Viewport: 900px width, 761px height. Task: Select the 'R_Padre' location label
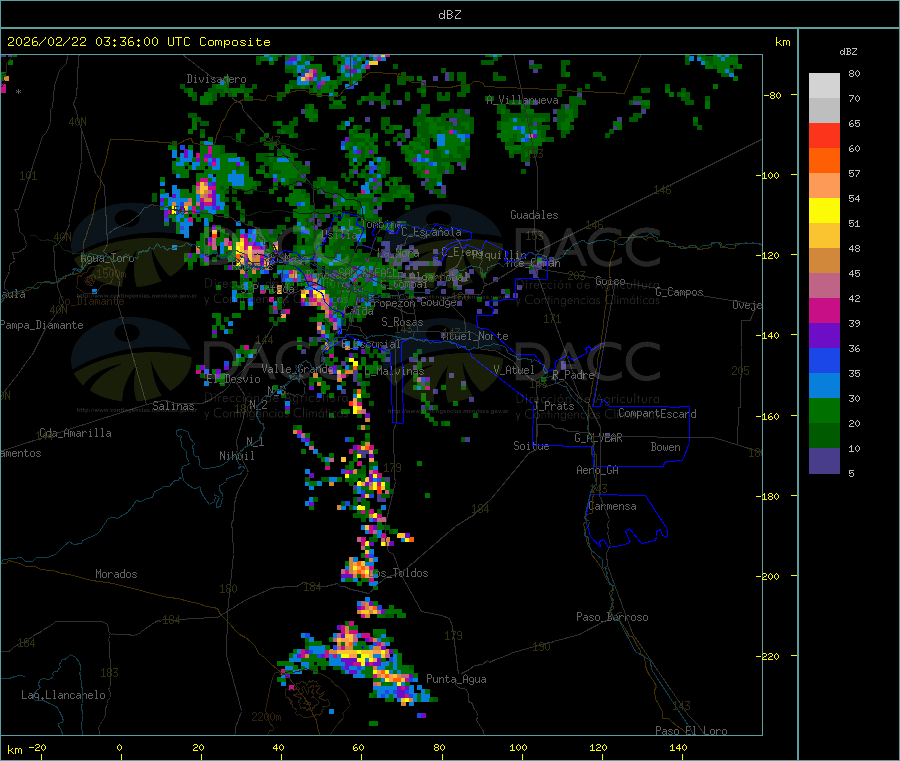(x=573, y=375)
